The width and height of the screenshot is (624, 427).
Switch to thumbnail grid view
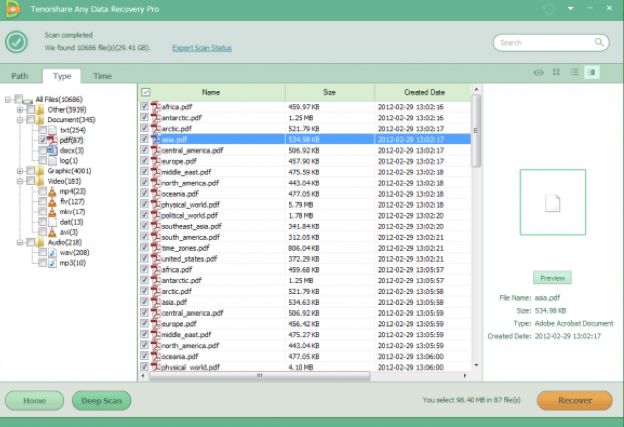[557, 72]
